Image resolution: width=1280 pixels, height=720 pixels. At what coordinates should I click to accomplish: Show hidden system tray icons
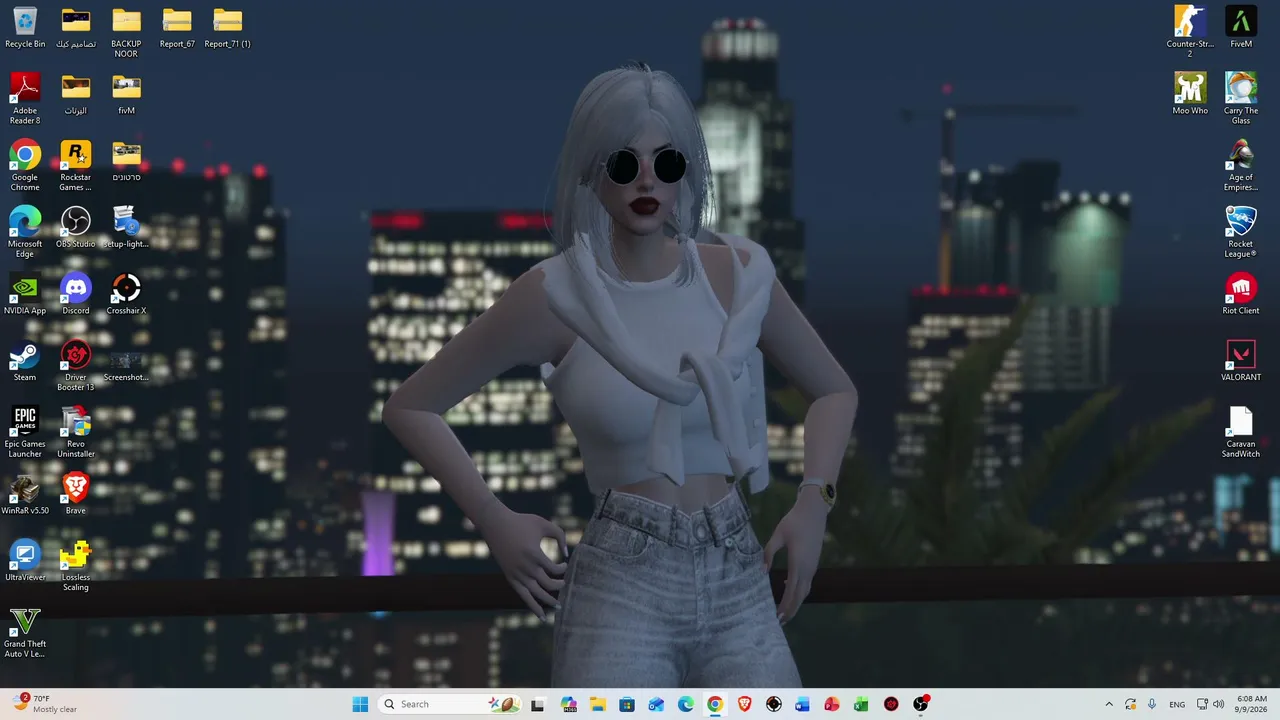1108,704
